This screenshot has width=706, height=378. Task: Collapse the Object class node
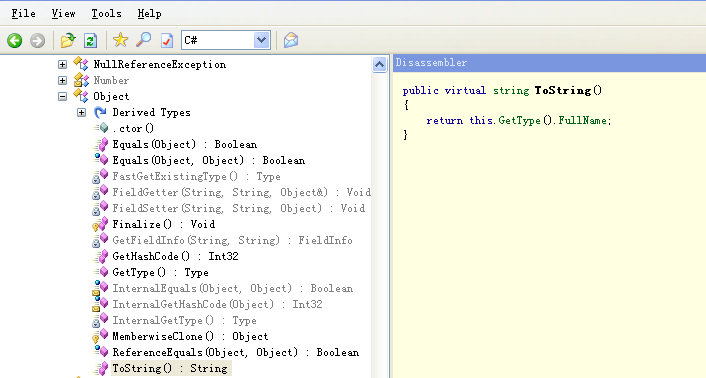pyautogui.click(x=63, y=96)
